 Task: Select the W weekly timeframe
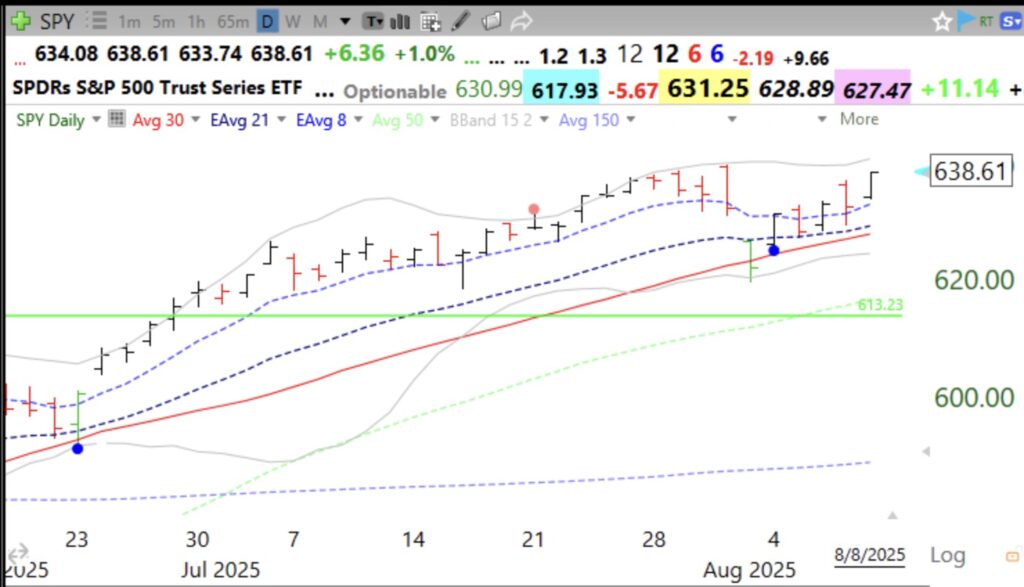[x=293, y=22]
